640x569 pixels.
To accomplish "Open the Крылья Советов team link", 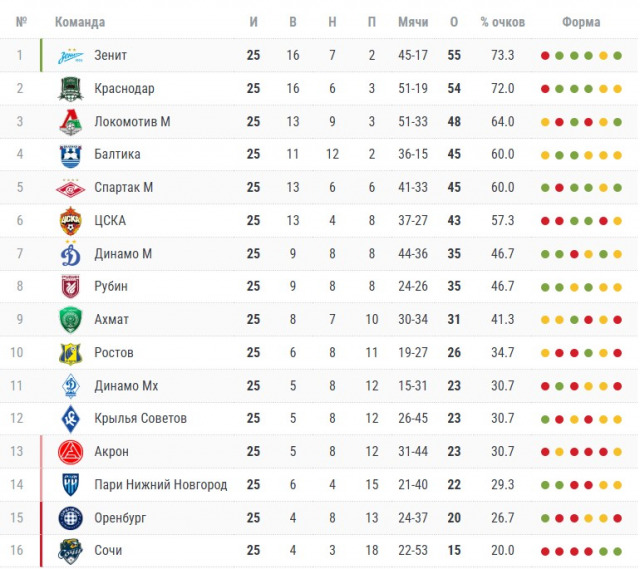I will (140, 419).
